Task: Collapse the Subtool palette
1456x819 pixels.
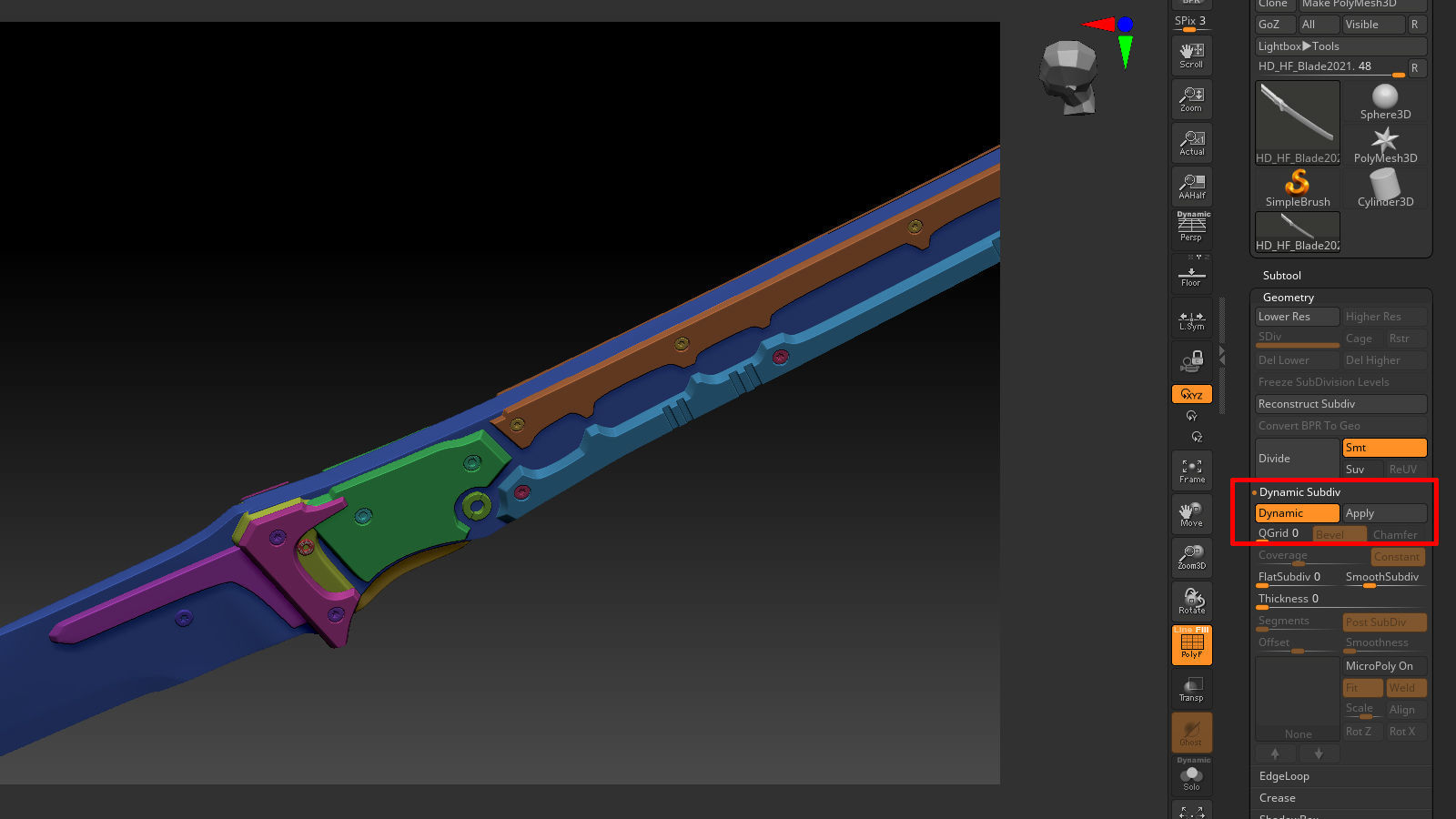Action: point(1281,275)
